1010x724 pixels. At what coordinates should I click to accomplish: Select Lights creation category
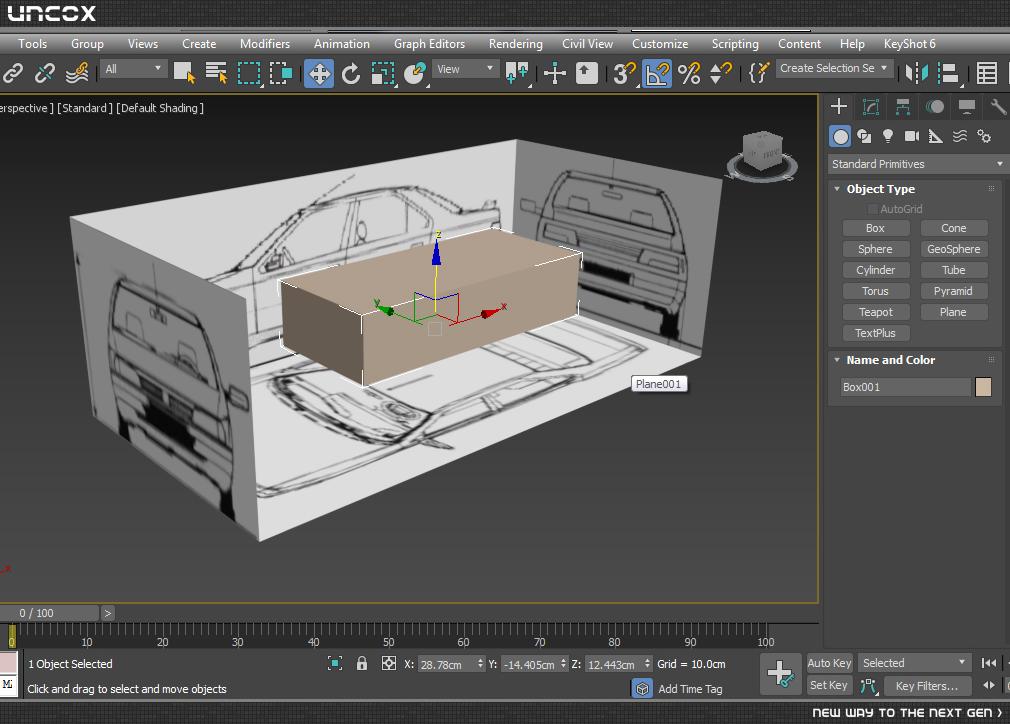[x=888, y=137]
